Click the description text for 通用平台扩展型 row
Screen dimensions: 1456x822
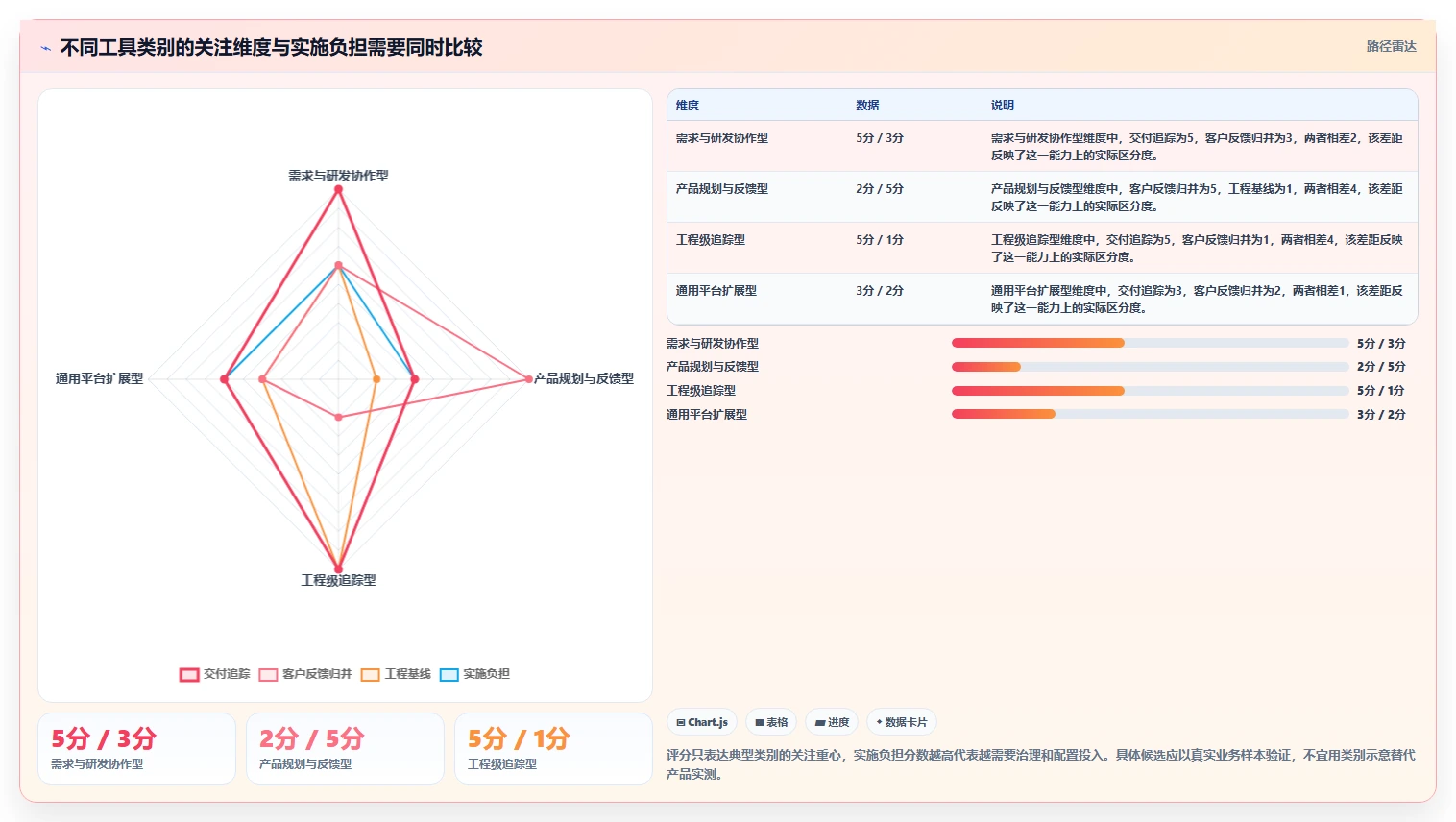tap(1197, 300)
